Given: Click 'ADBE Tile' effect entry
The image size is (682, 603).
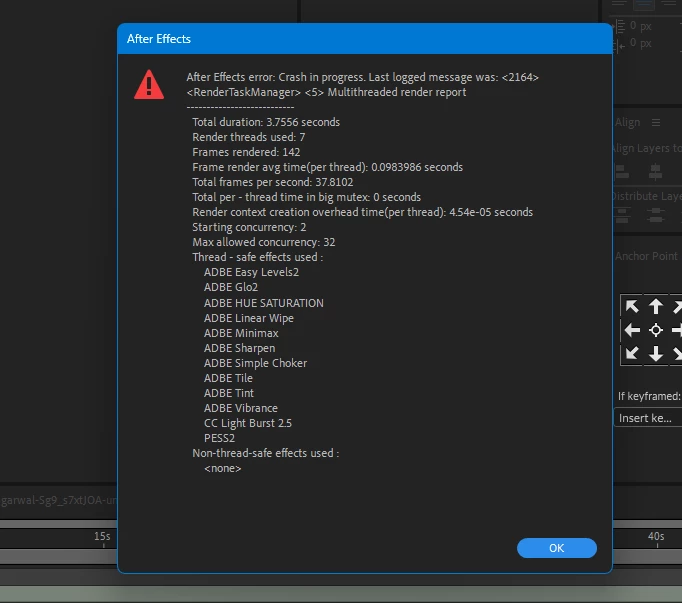Looking at the screenshot, I should [228, 378].
